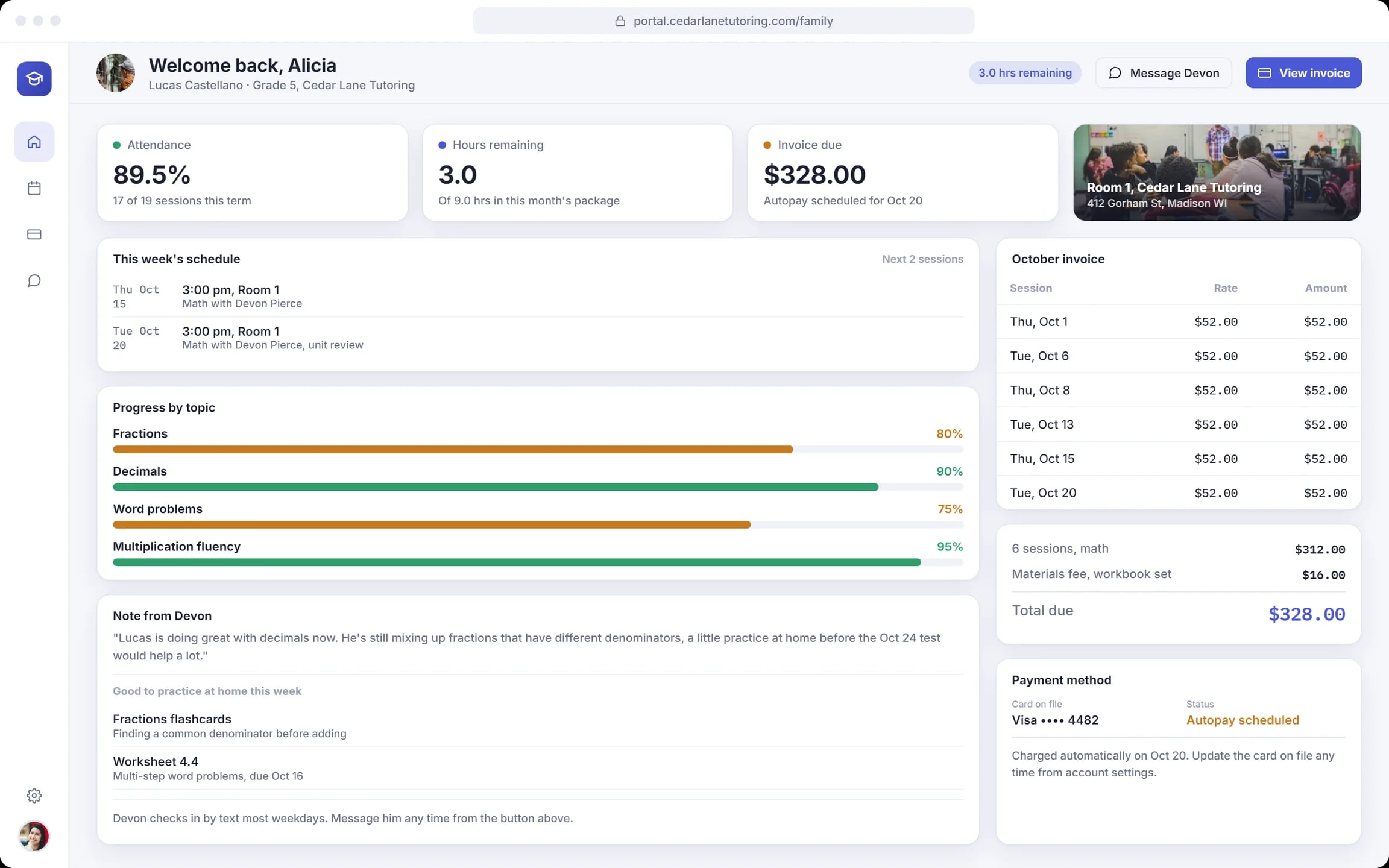The height and width of the screenshot is (868, 1389).
Task: Open the Home sidebar icon
Action: 34,142
